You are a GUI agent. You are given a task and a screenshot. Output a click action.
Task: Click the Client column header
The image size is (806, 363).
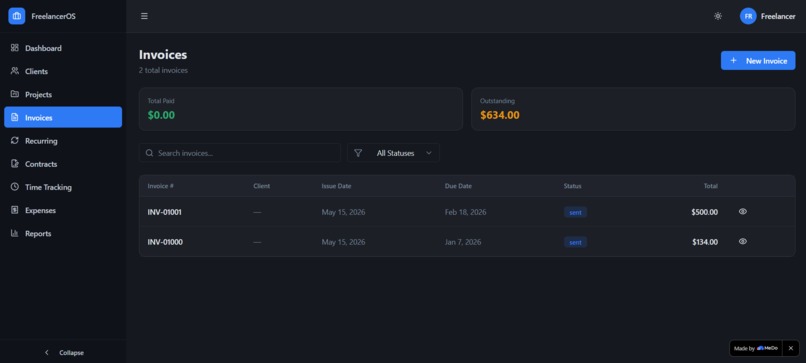(x=262, y=186)
